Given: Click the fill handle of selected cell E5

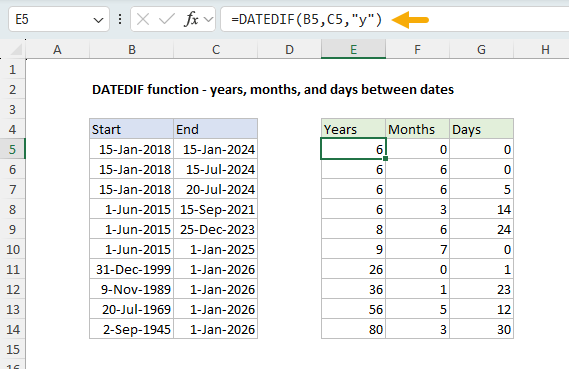Looking at the screenshot, I should (385, 159).
